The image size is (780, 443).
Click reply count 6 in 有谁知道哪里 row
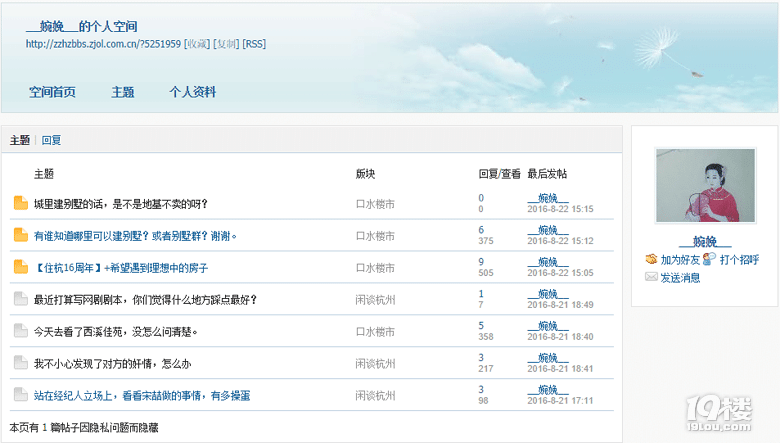click(481, 230)
